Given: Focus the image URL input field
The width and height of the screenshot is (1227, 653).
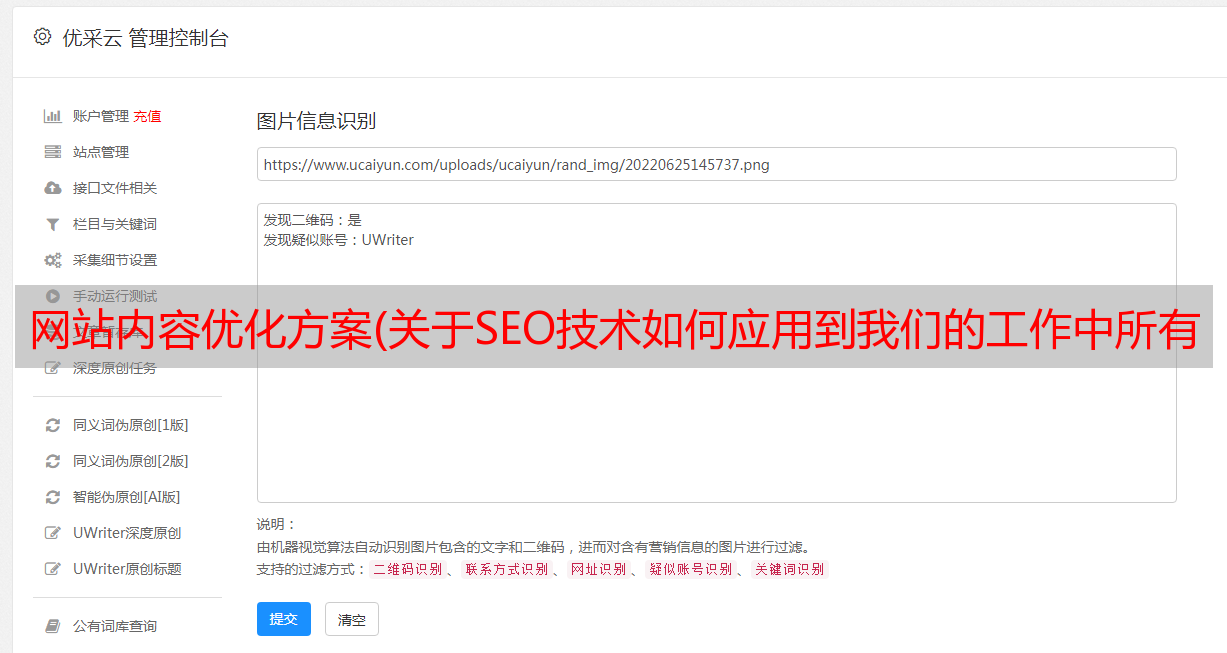Looking at the screenshot, I should pos(716,164).
